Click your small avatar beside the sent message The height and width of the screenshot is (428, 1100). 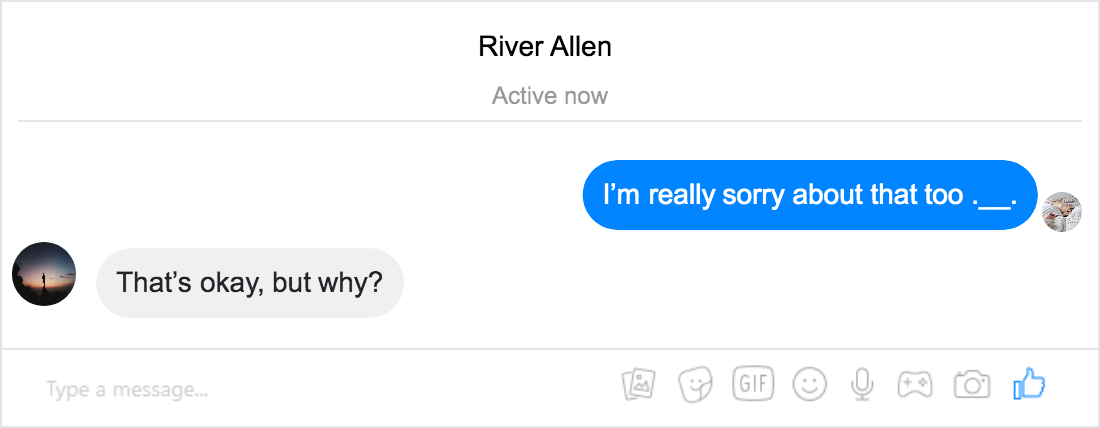(x=1062, y=212)
